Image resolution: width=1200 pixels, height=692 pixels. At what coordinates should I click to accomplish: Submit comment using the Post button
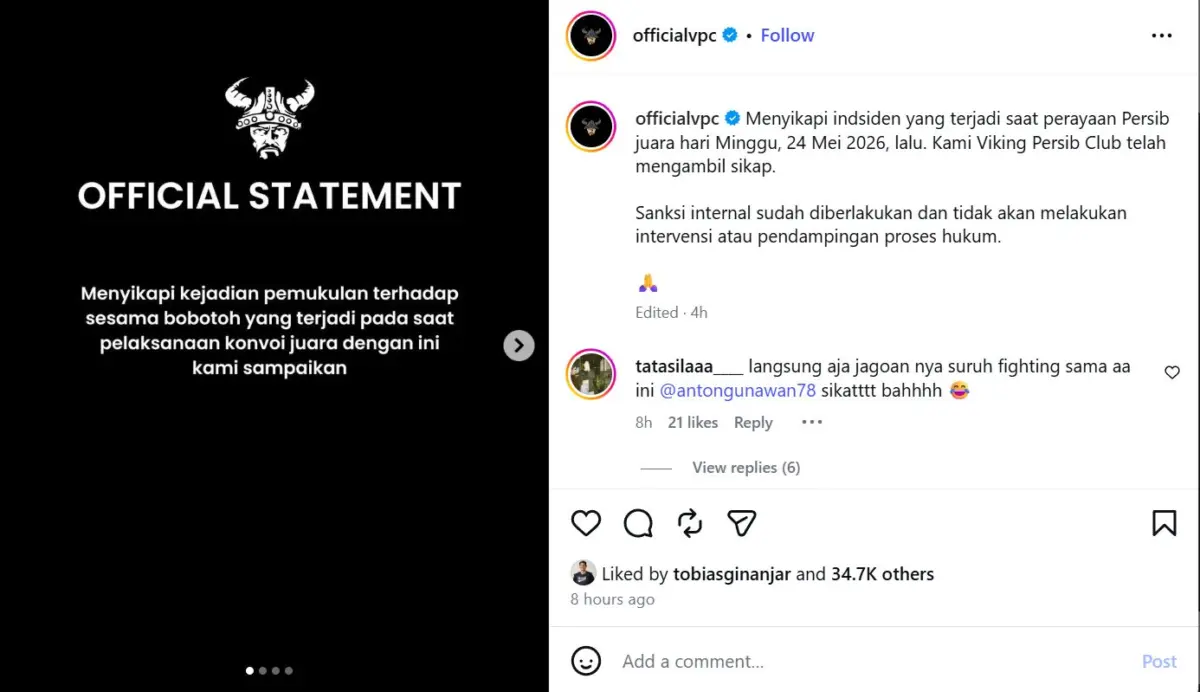[x=1159, y=661]
